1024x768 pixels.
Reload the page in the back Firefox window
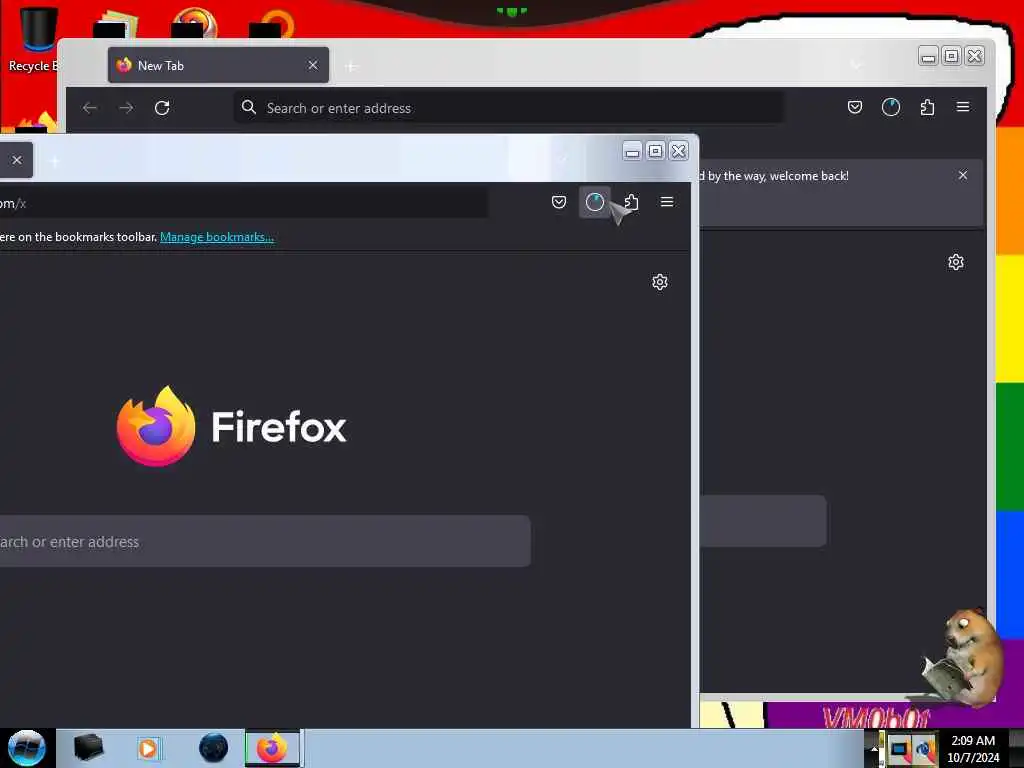162,108
